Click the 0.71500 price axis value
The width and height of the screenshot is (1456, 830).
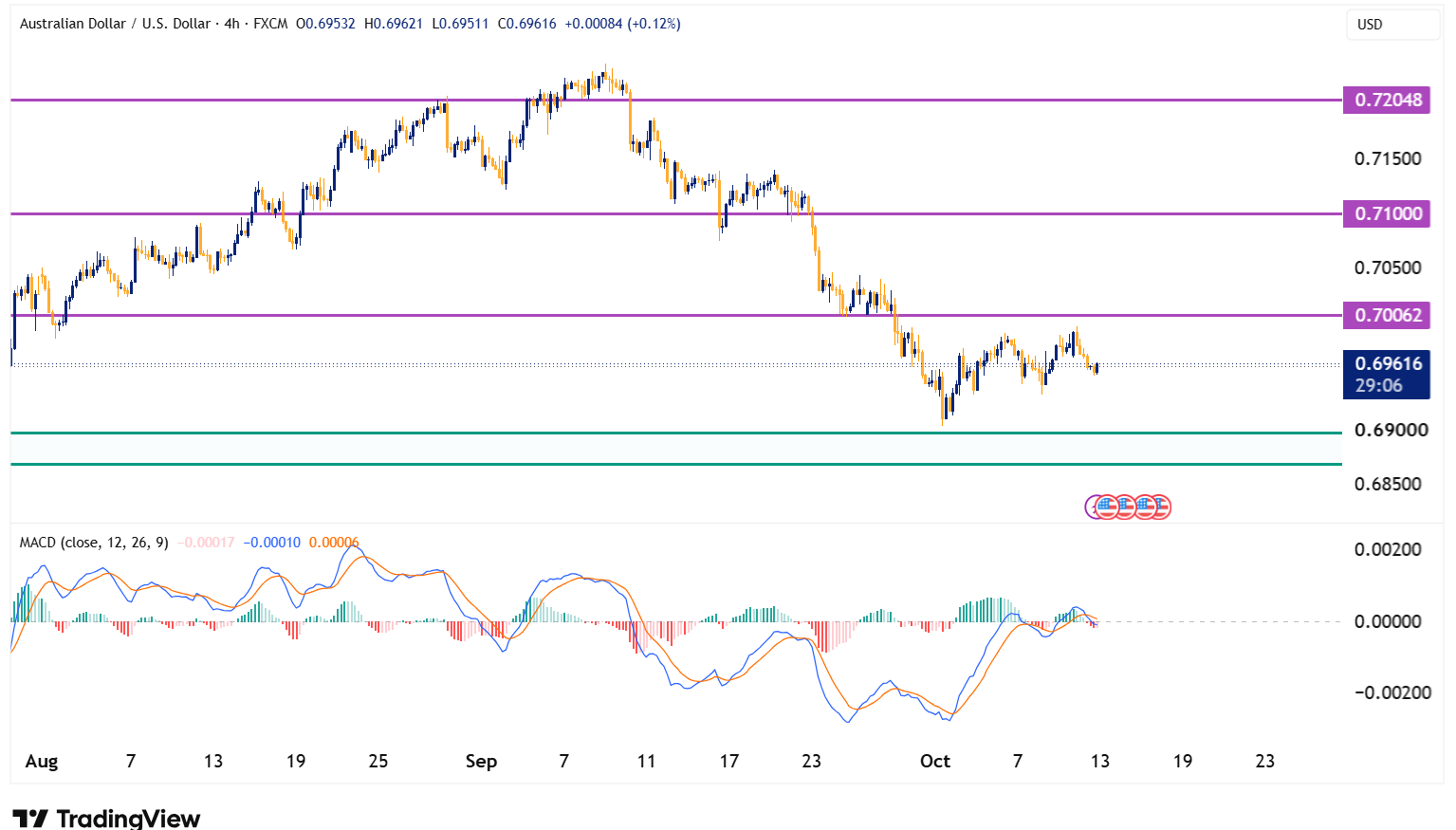(1388, 158)
